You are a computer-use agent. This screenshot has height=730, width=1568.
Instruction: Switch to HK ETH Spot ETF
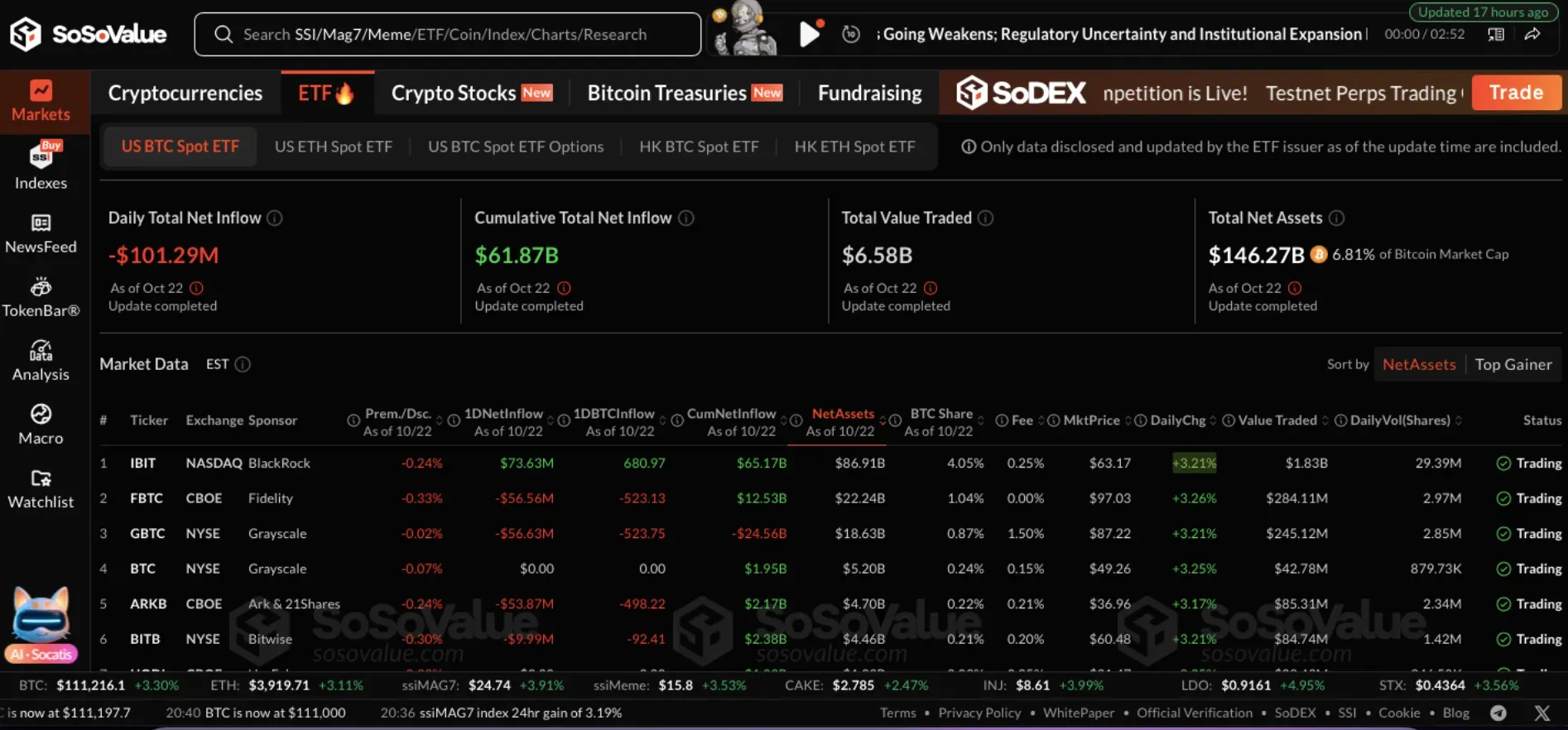pos(854,146)
